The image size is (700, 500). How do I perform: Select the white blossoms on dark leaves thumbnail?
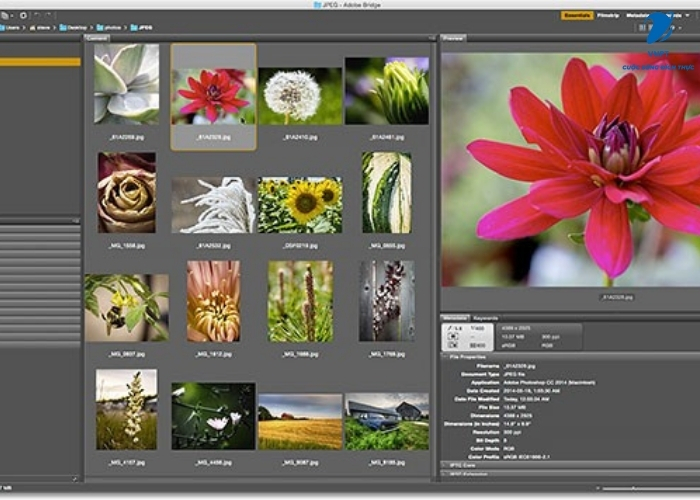click(x=213, y=416)
